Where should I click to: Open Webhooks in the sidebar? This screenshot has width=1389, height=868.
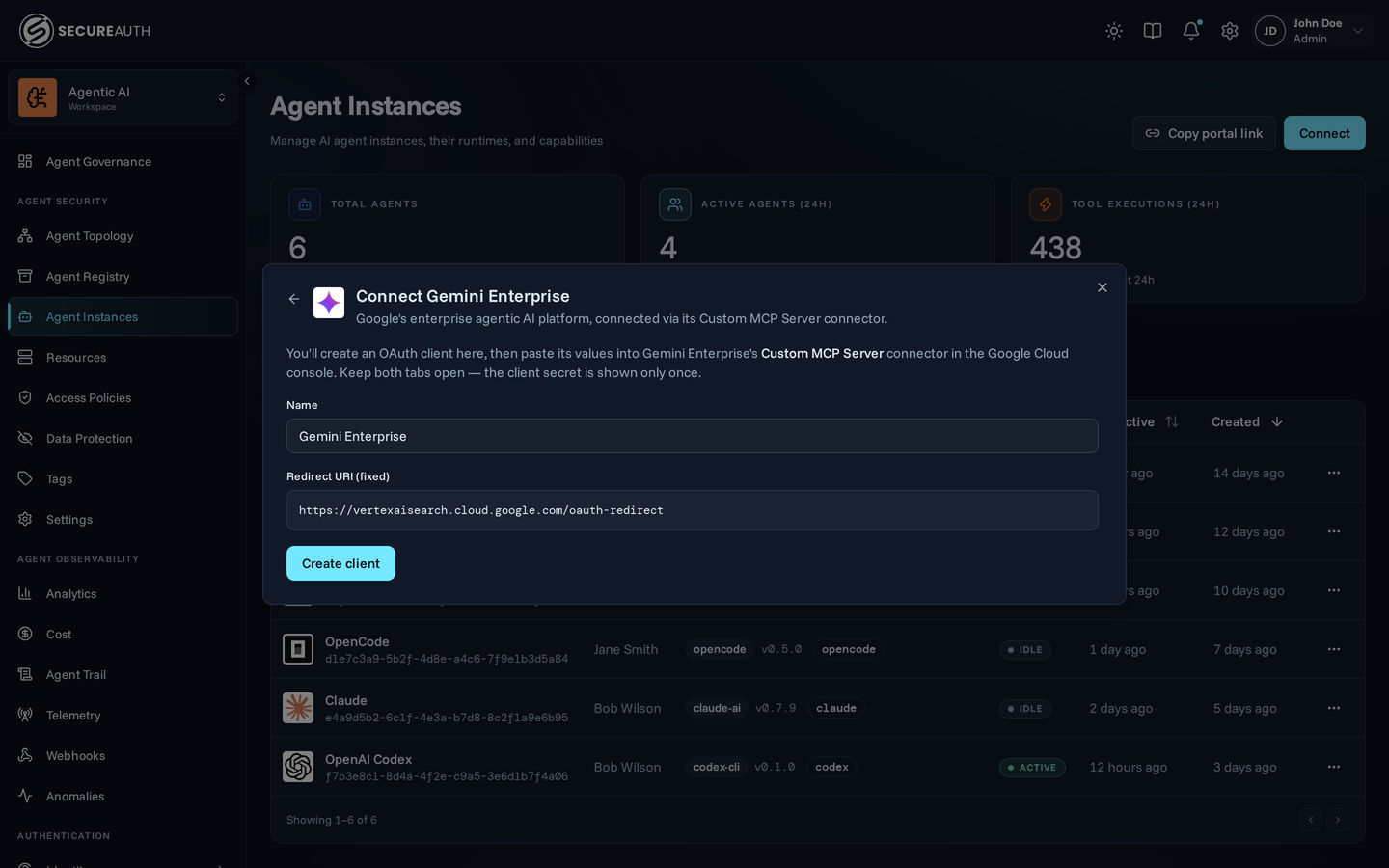tap(123, 755)
